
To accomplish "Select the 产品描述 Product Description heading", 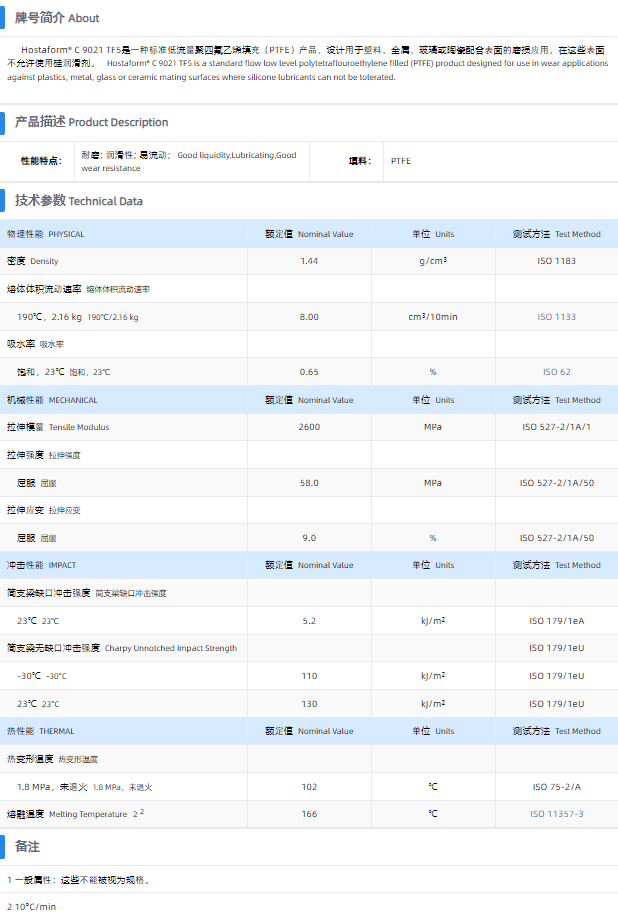I will (x=91, y=122).
